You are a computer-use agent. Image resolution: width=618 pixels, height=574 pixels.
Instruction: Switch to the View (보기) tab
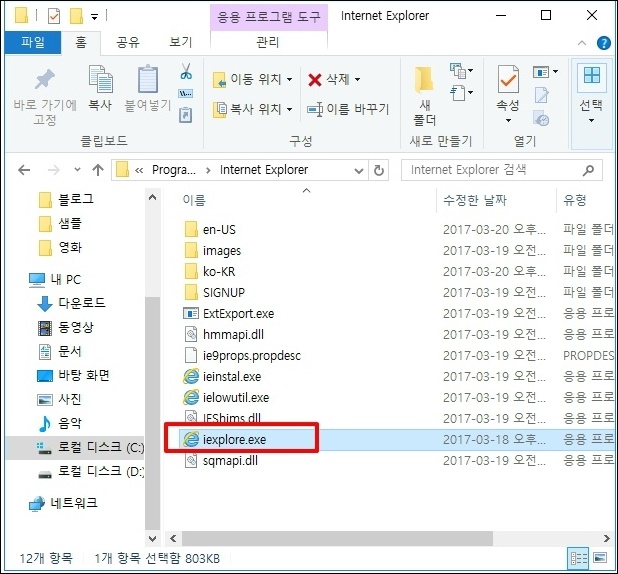click(181, 42)
